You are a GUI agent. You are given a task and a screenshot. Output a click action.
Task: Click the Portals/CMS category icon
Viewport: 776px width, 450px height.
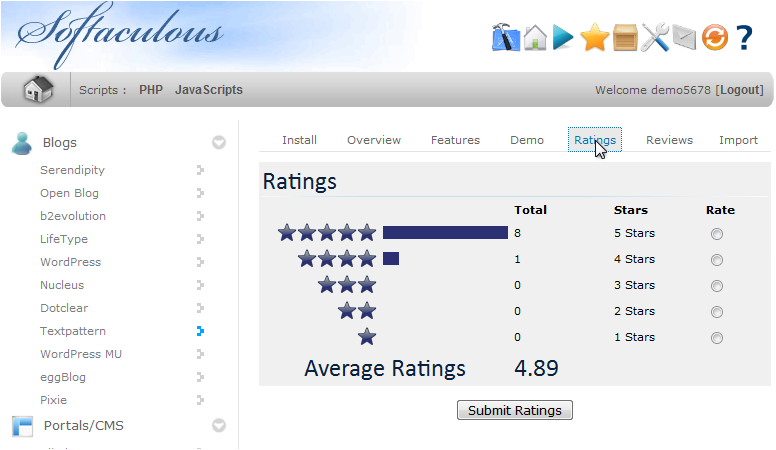pos(23,426)
